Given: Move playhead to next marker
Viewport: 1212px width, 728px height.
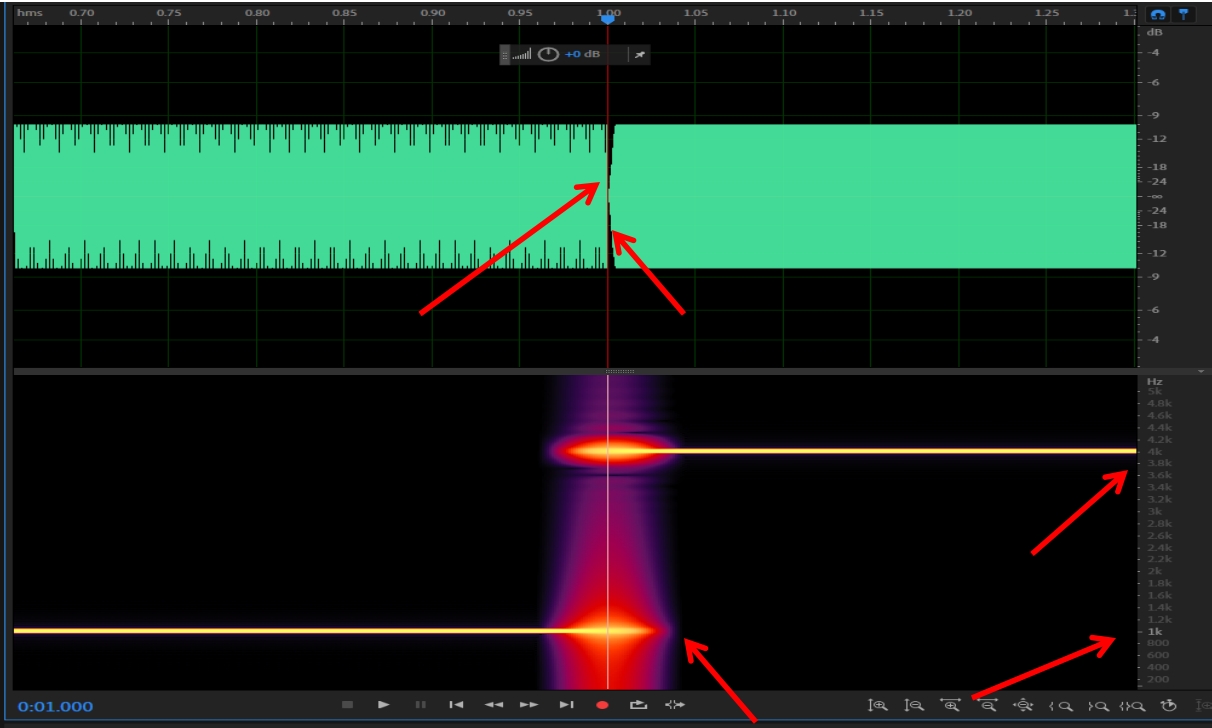Looking at the screenshot, I should click(566, 705).
